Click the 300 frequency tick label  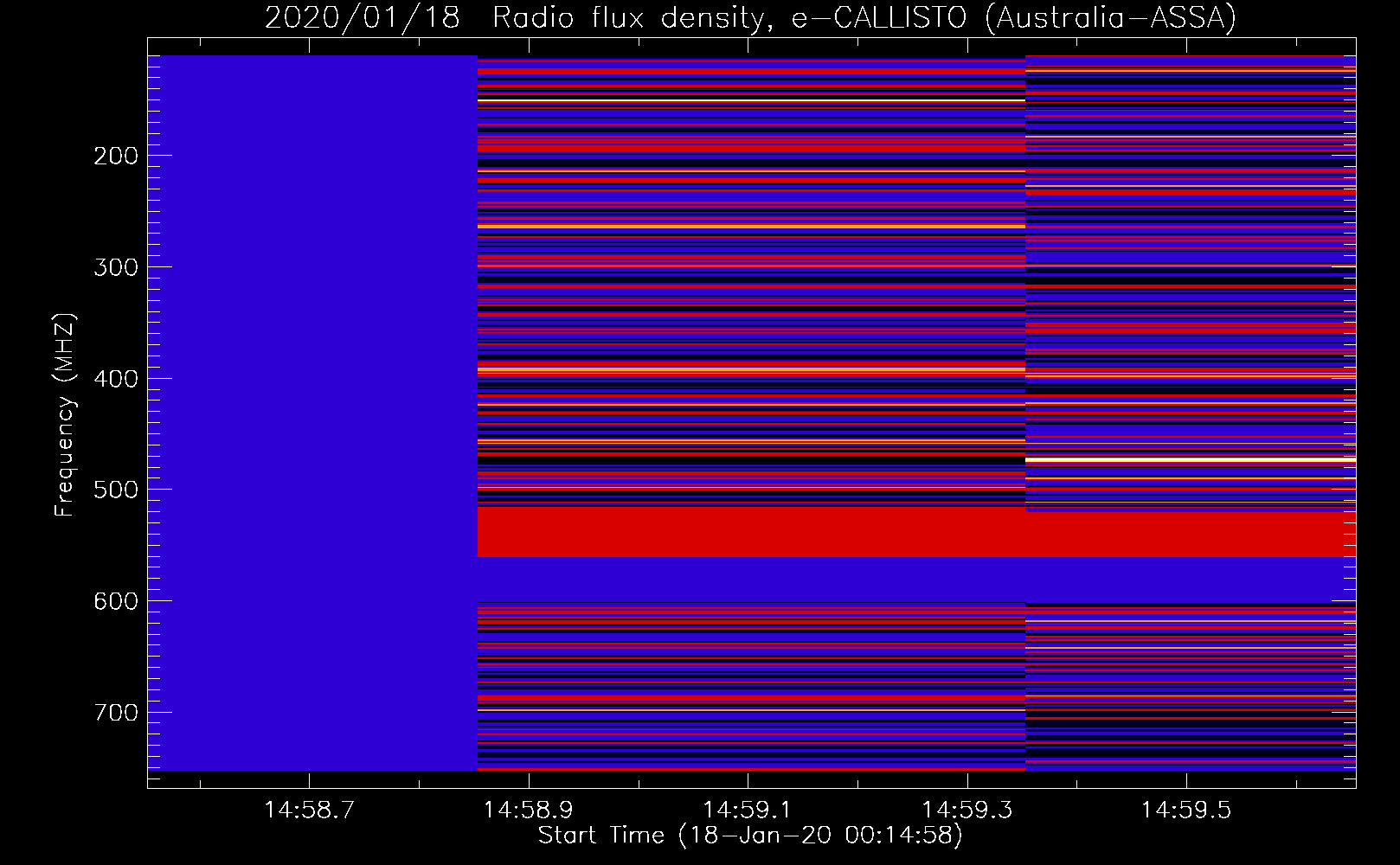point(116,267)
